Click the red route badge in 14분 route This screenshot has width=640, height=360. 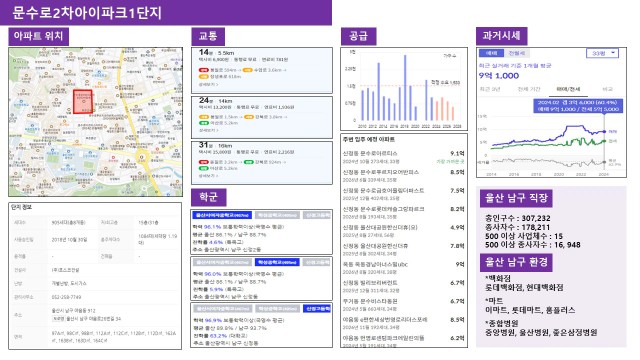click(203, 70)
